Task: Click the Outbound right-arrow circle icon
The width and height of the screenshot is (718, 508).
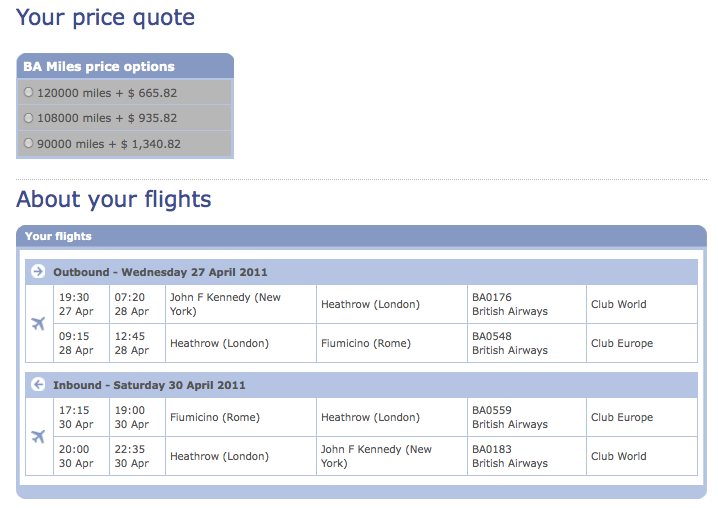Action: [38, 271]
